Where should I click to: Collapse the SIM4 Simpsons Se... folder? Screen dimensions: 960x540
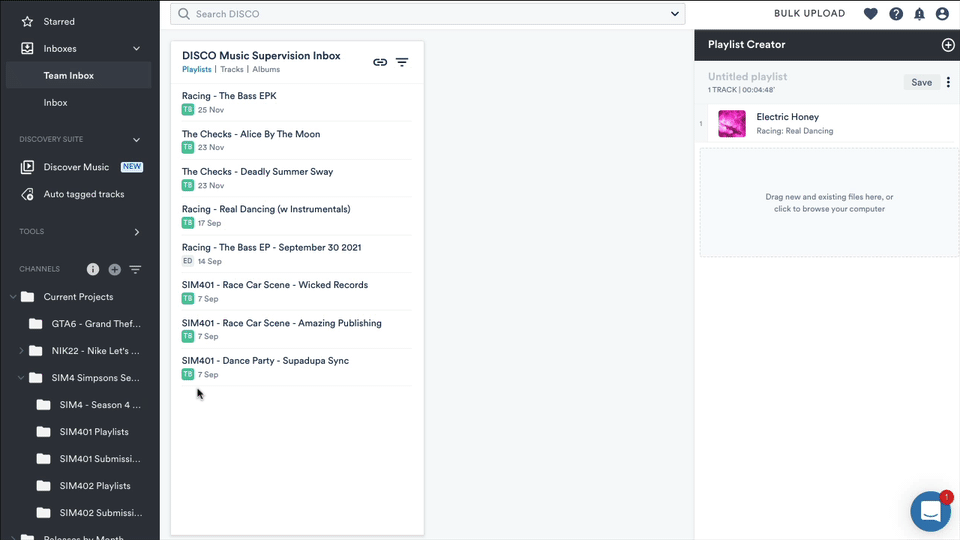21,378
